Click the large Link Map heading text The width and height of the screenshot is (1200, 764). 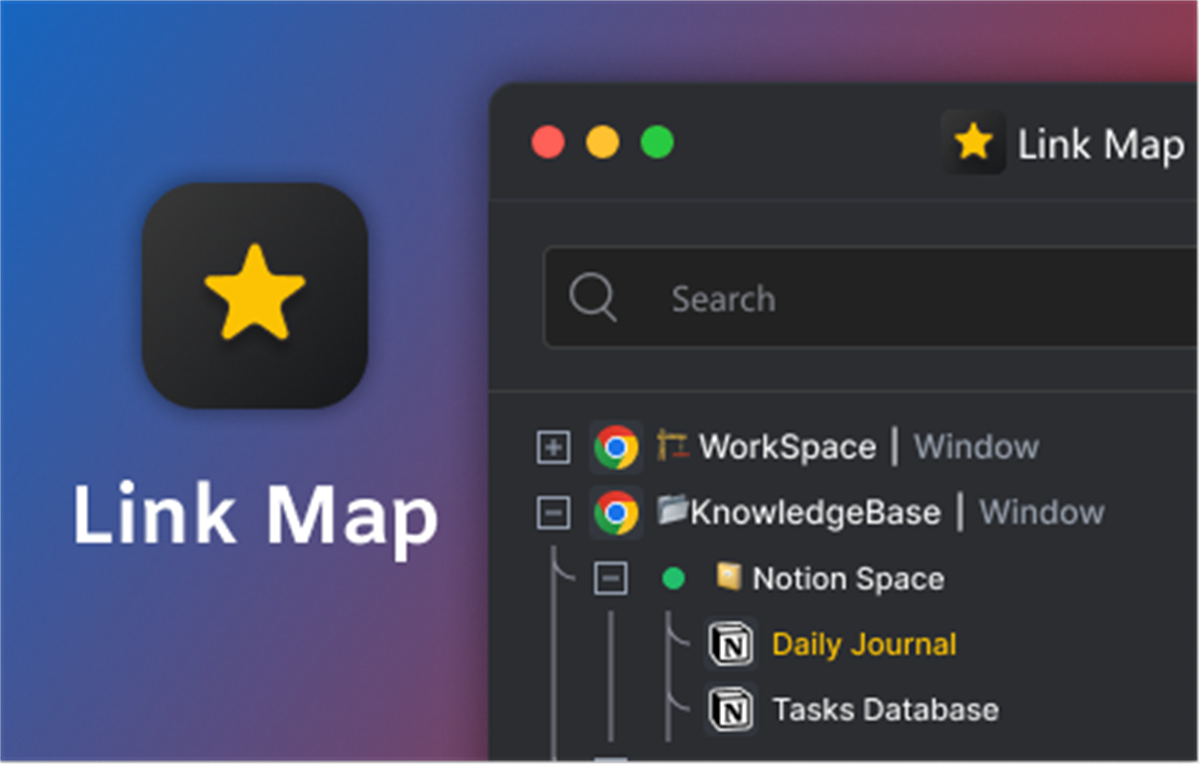point(255,517)
